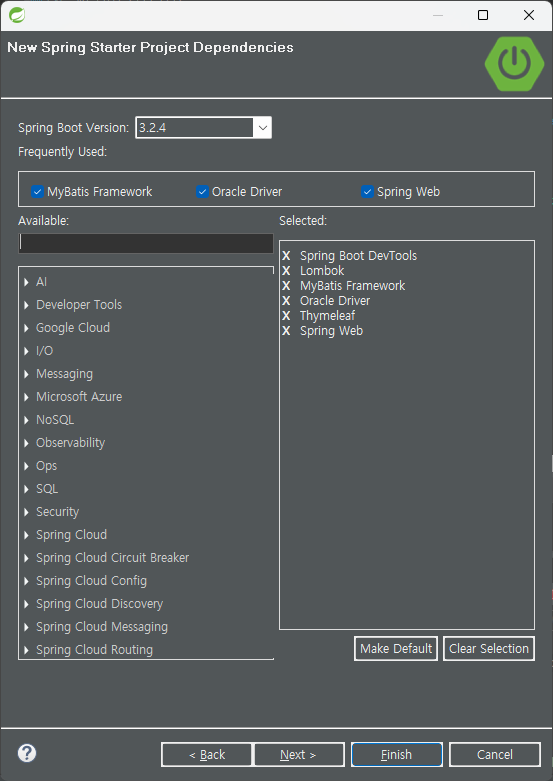Screen dimensions: 553x781
Task: Expand the Spring Cloud Circuit Breaker category
Action: 26,558
